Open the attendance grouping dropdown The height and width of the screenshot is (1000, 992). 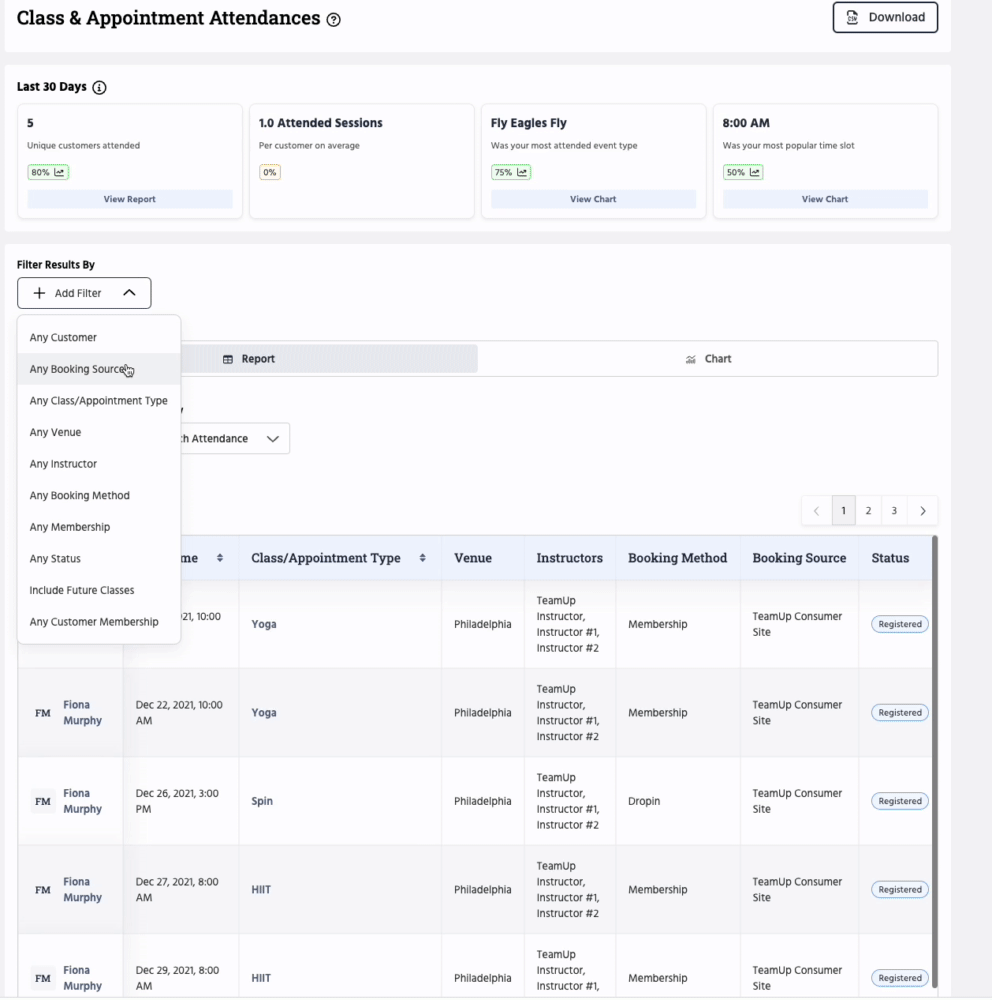[x=234, y=438]
